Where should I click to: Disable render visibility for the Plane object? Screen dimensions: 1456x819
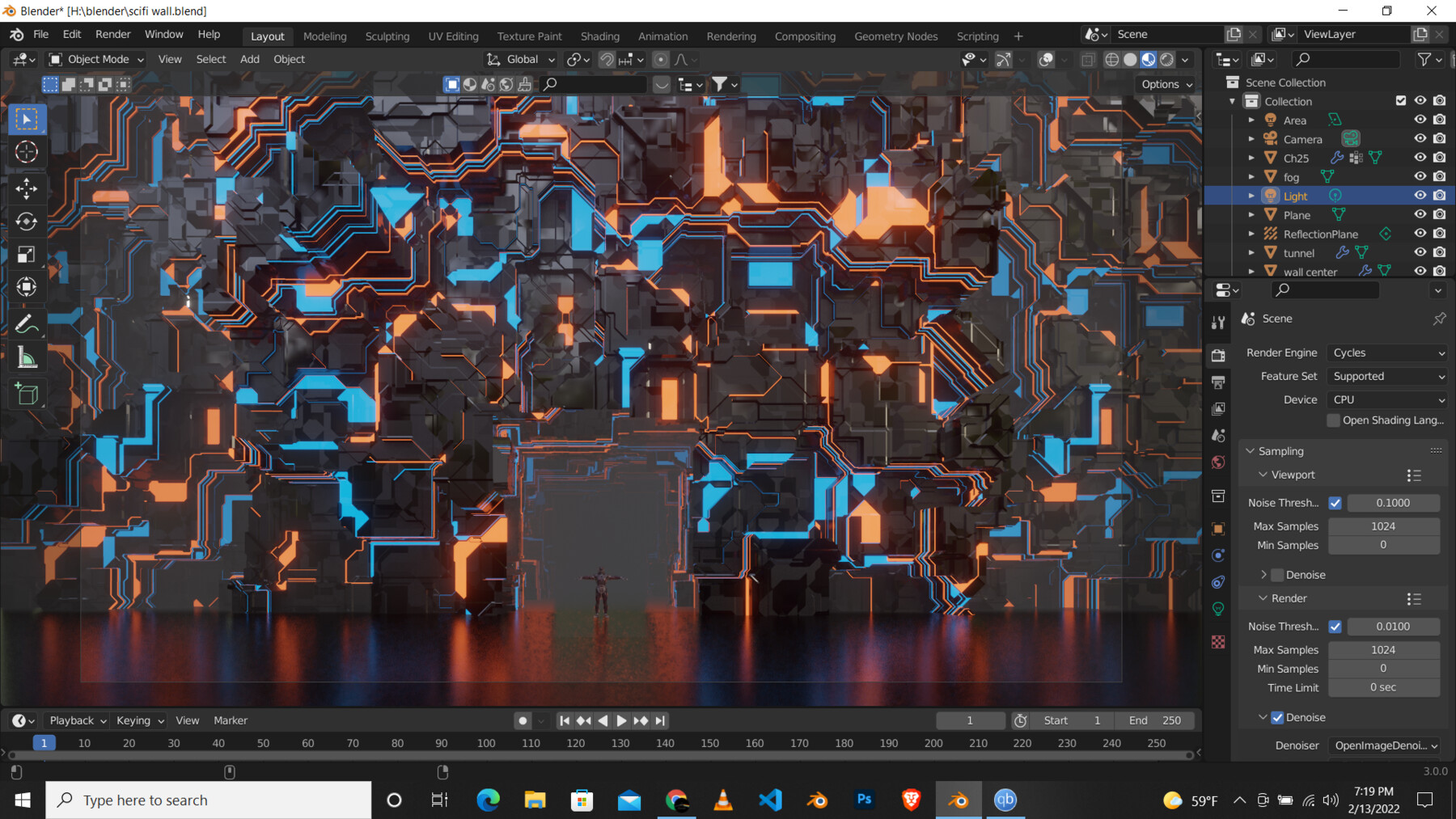point(1439,213)
